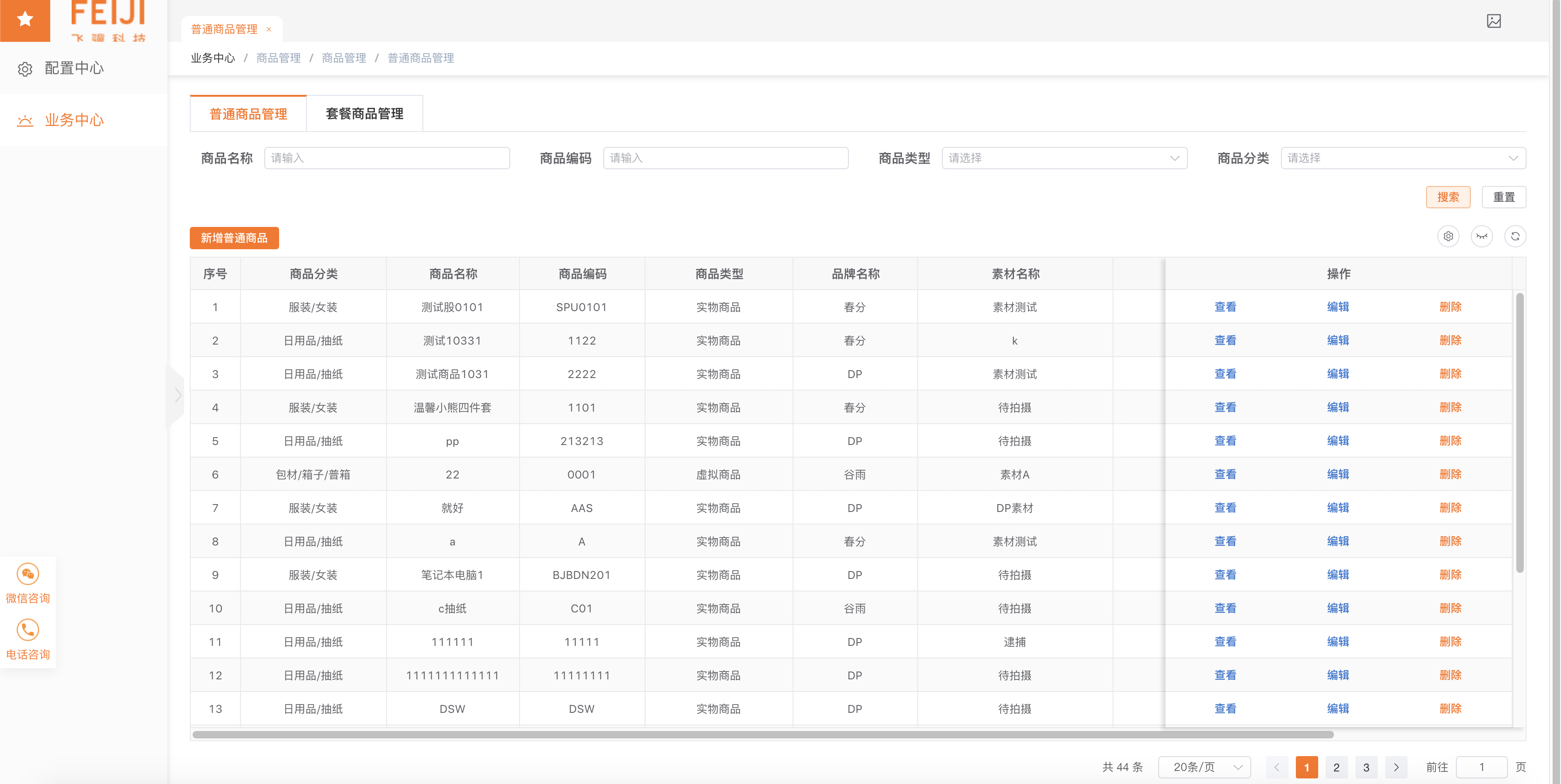Image resolution: width=1561 pixels, height=784 pixels.
Task: Edit row 测试10331 via 编辑
Action: point(1338,340)
